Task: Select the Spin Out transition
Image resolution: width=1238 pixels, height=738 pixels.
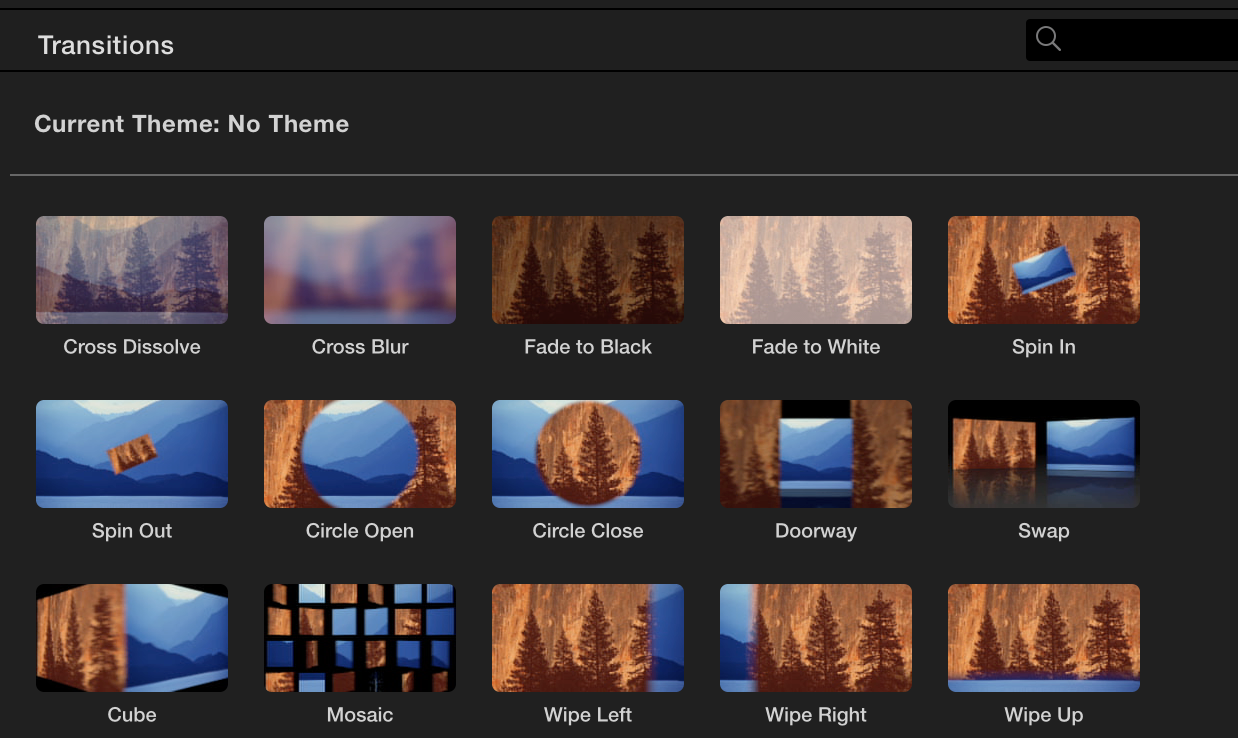Action: pos(132,454)
